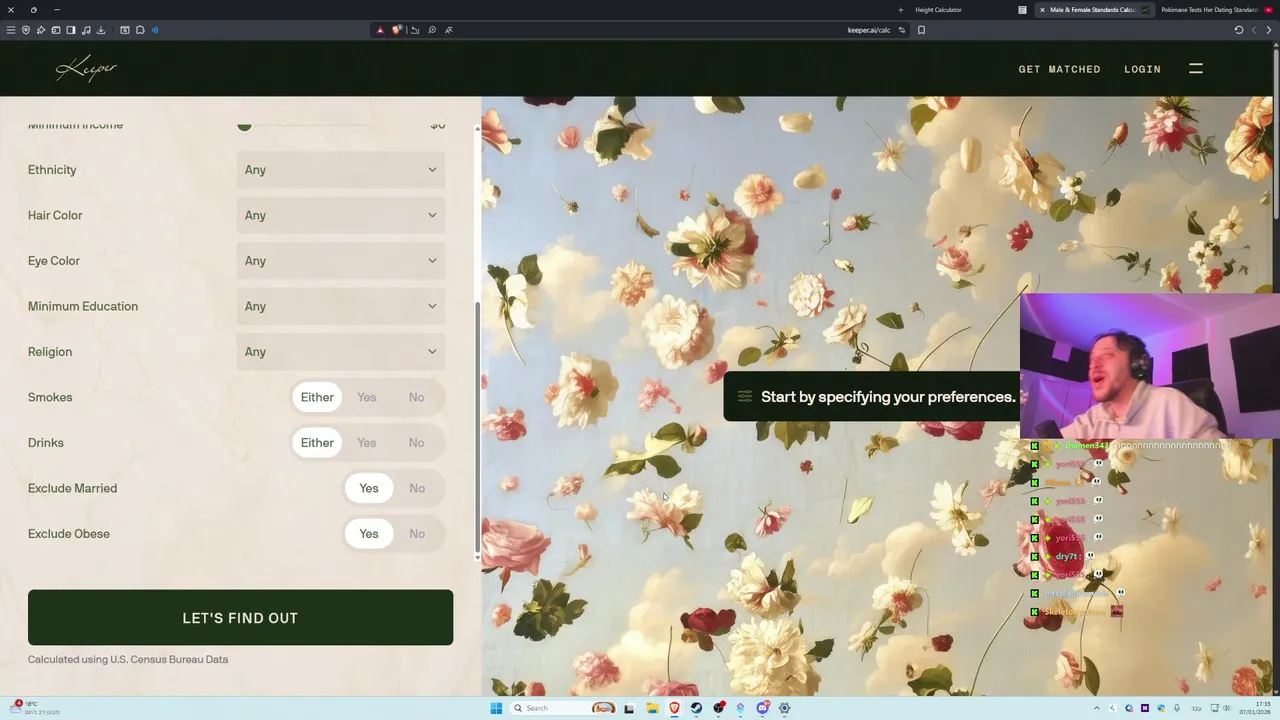This screenshot has height=720, width=1280.
Task: Open Steam from the taskbar
Action: coord(696,708)
